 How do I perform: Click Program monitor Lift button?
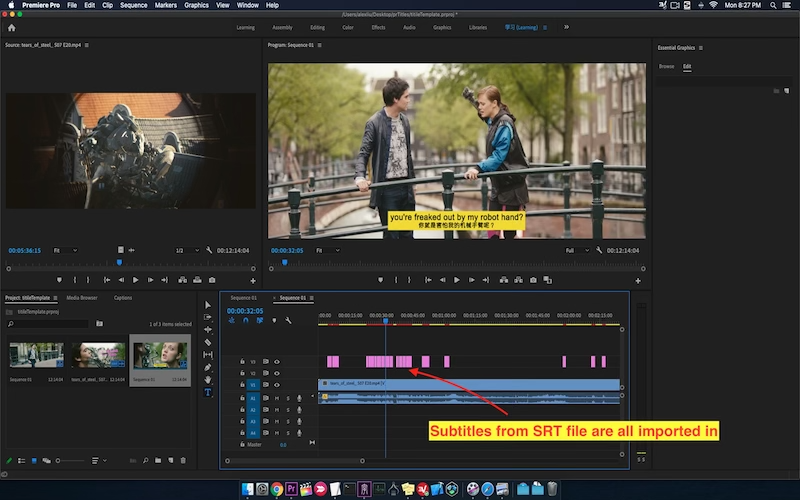[x=504, y=280]
